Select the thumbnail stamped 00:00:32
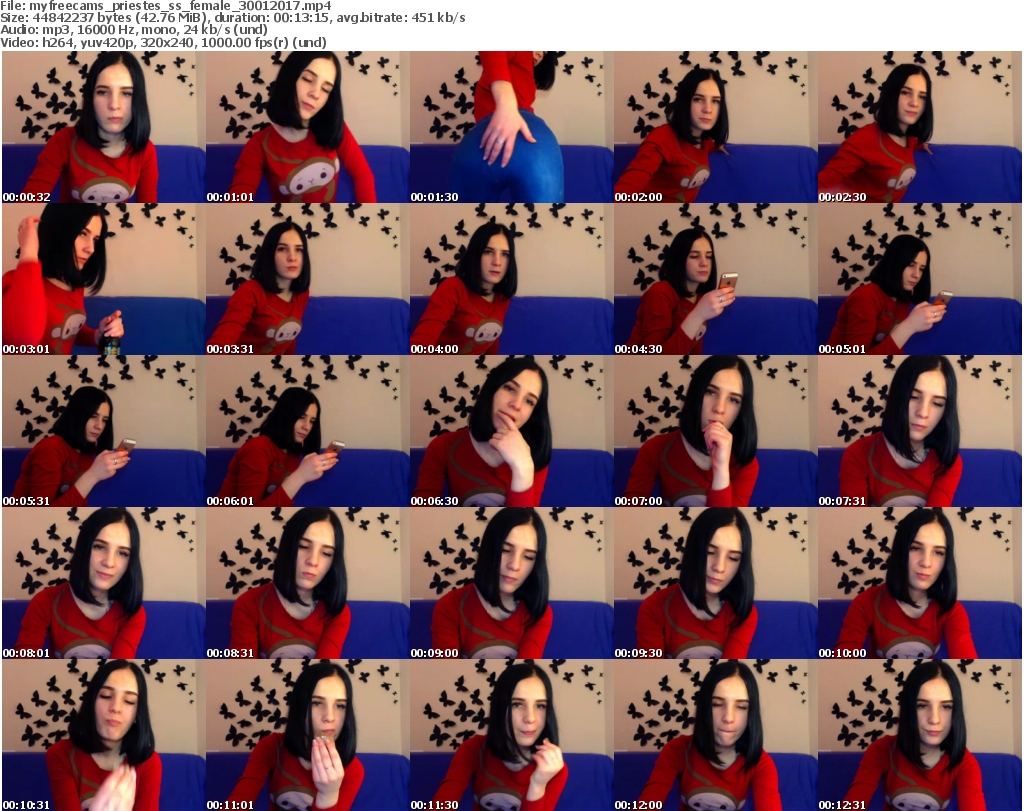The height and width of the screenshot is (811, 1024). click(104, 127)
